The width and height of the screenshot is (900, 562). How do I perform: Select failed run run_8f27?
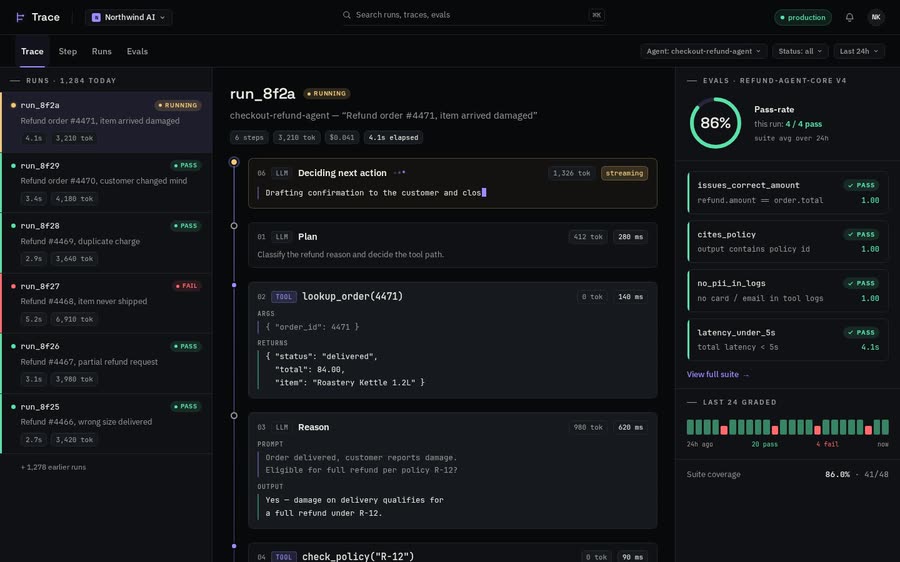click(x=106, y=303)
